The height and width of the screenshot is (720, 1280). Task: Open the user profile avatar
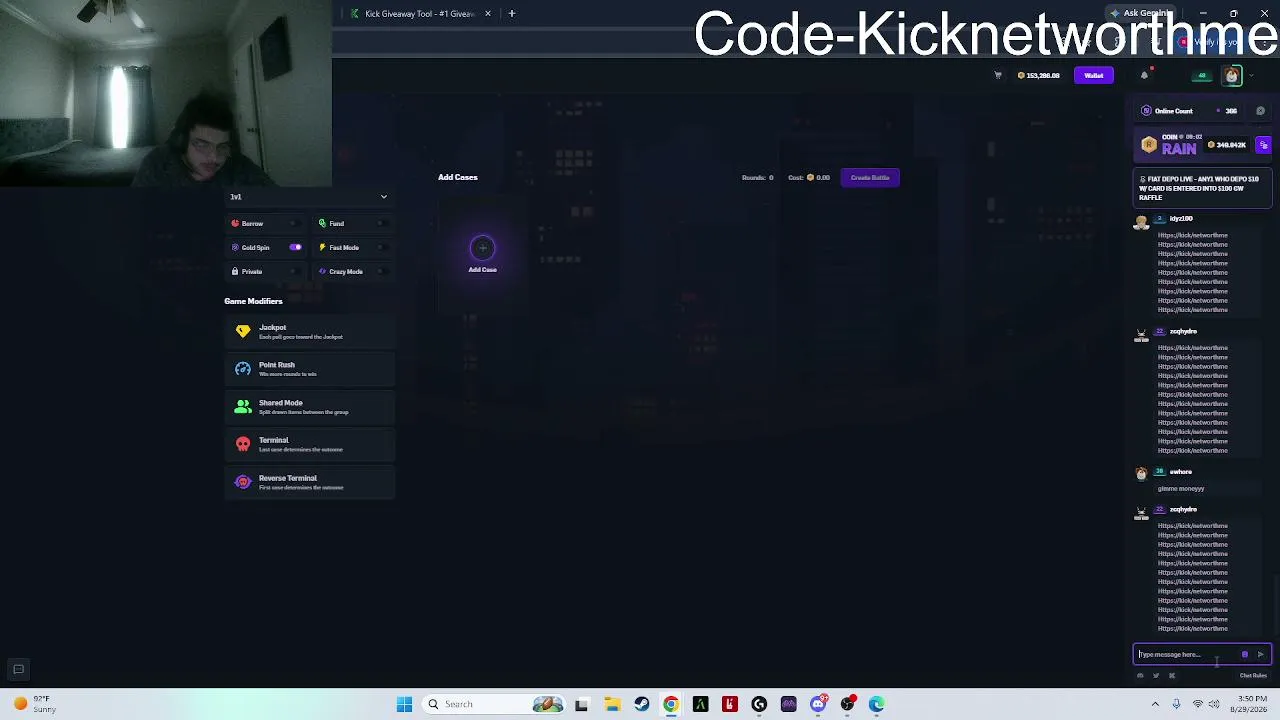point(1232,76)
